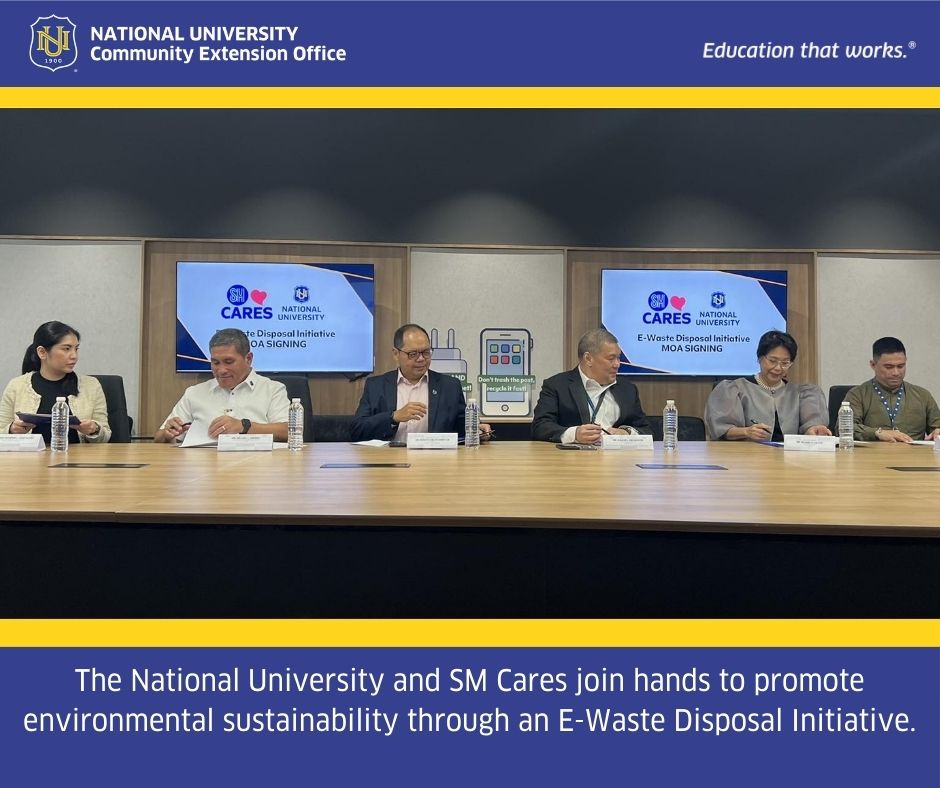Click the National University logo on the right screen
This screenshot has width=940, height=788.
click(718, 307)
